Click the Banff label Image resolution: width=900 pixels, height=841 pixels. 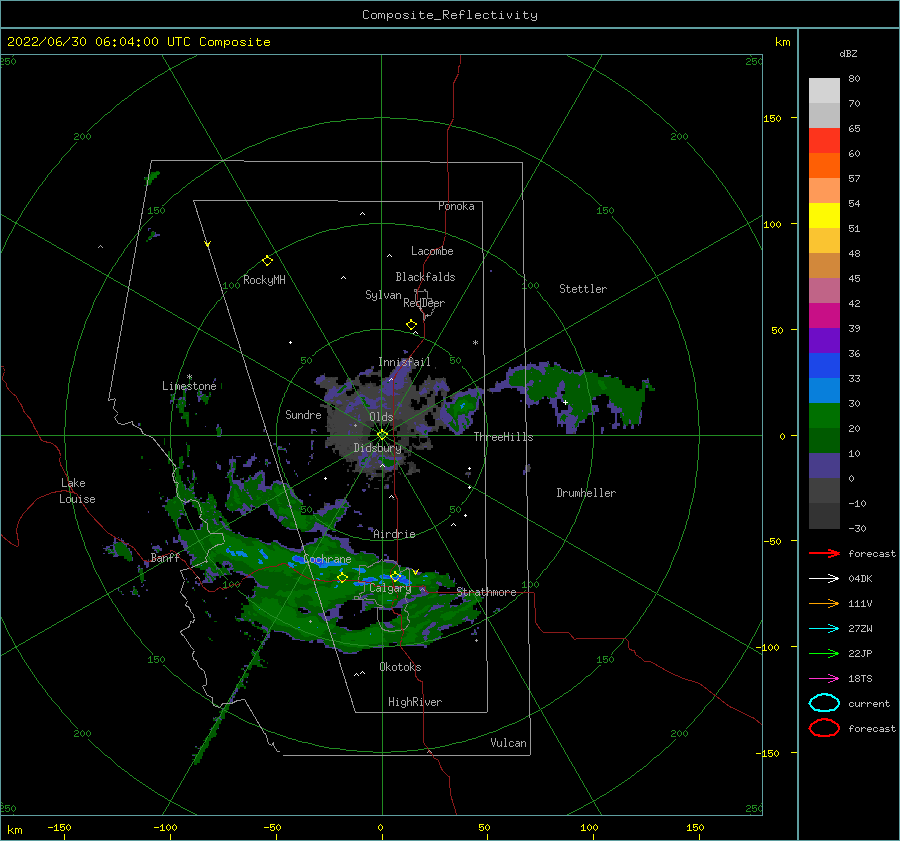point(165,558)
